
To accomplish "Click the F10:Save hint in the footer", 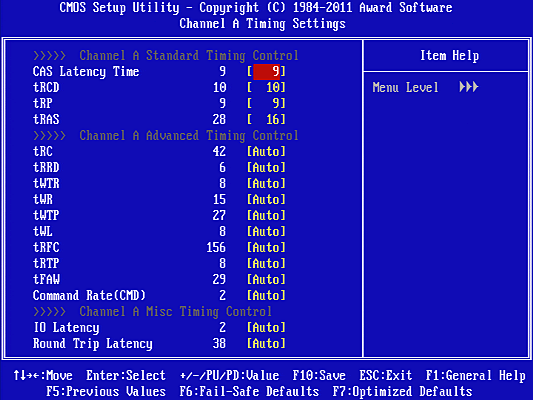I will (319, 376).
